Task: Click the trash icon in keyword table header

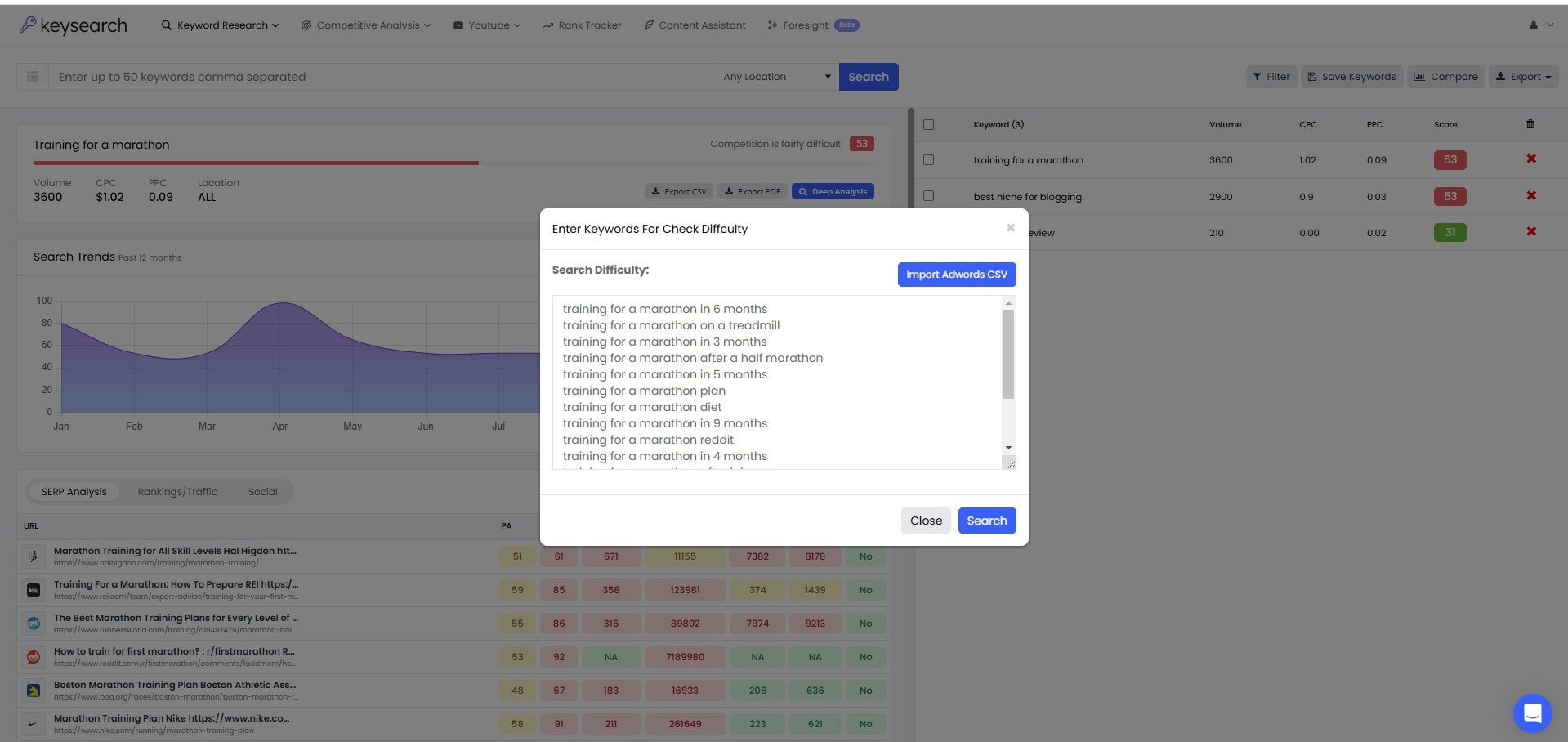Action: 1529,123
